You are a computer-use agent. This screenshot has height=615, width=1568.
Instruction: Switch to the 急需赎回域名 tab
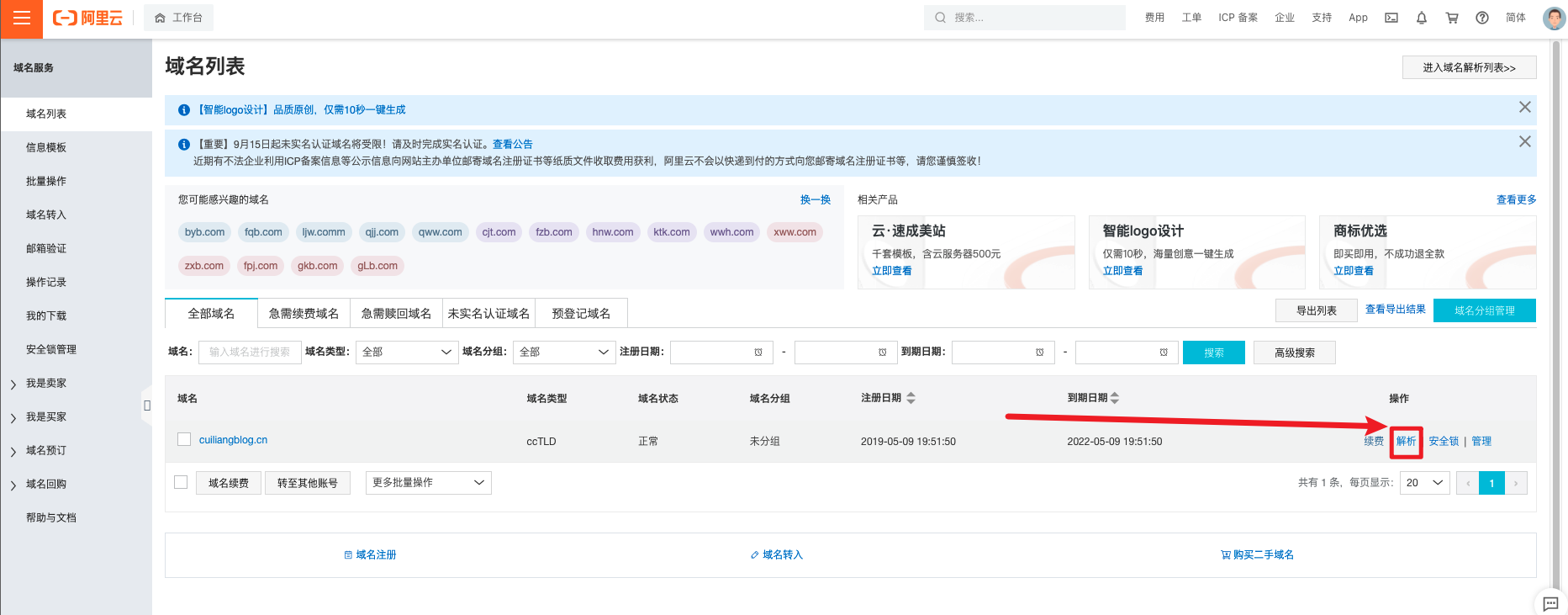(x=396, y=313)
